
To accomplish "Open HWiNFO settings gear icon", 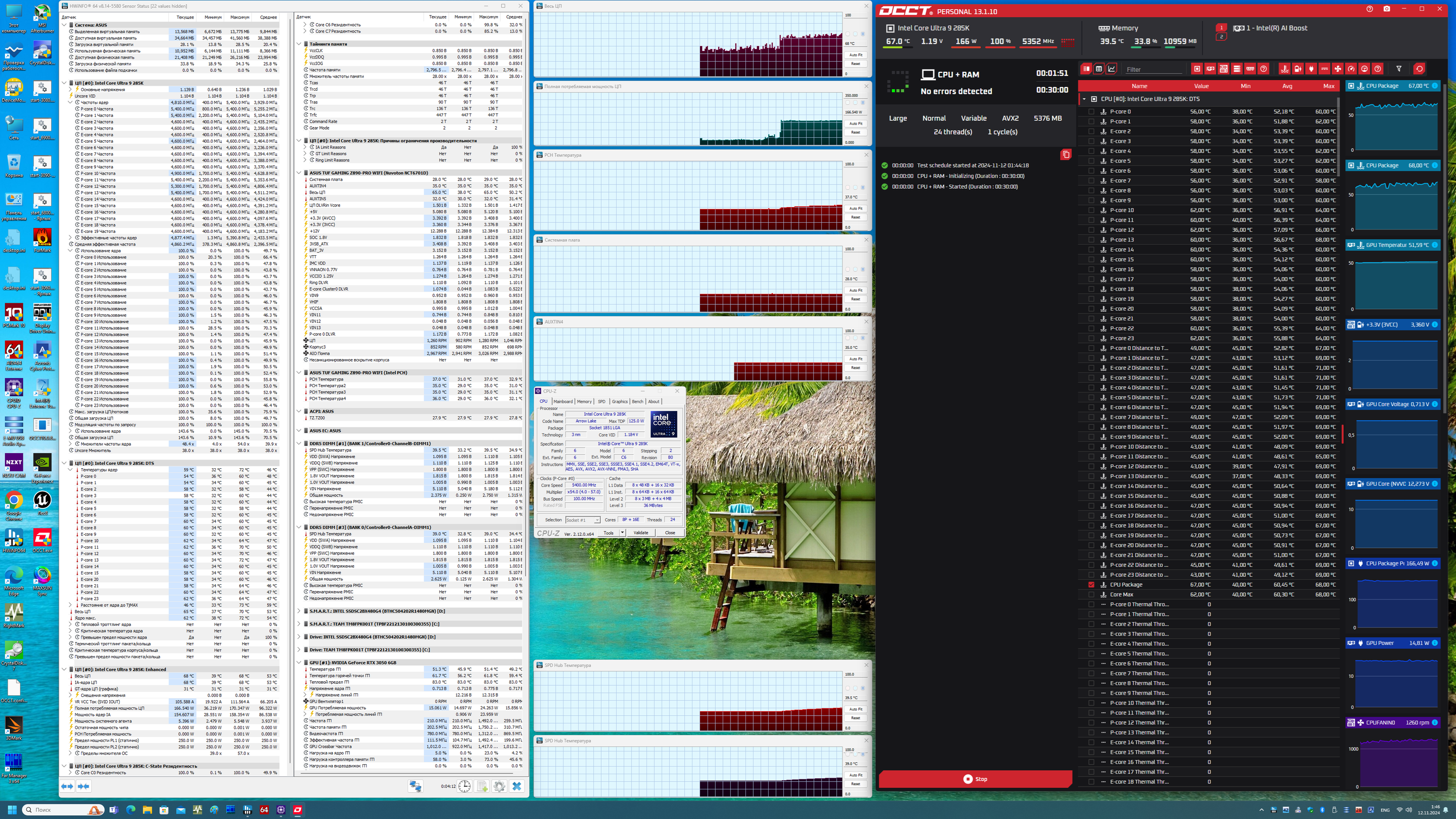I will (499, 786).
